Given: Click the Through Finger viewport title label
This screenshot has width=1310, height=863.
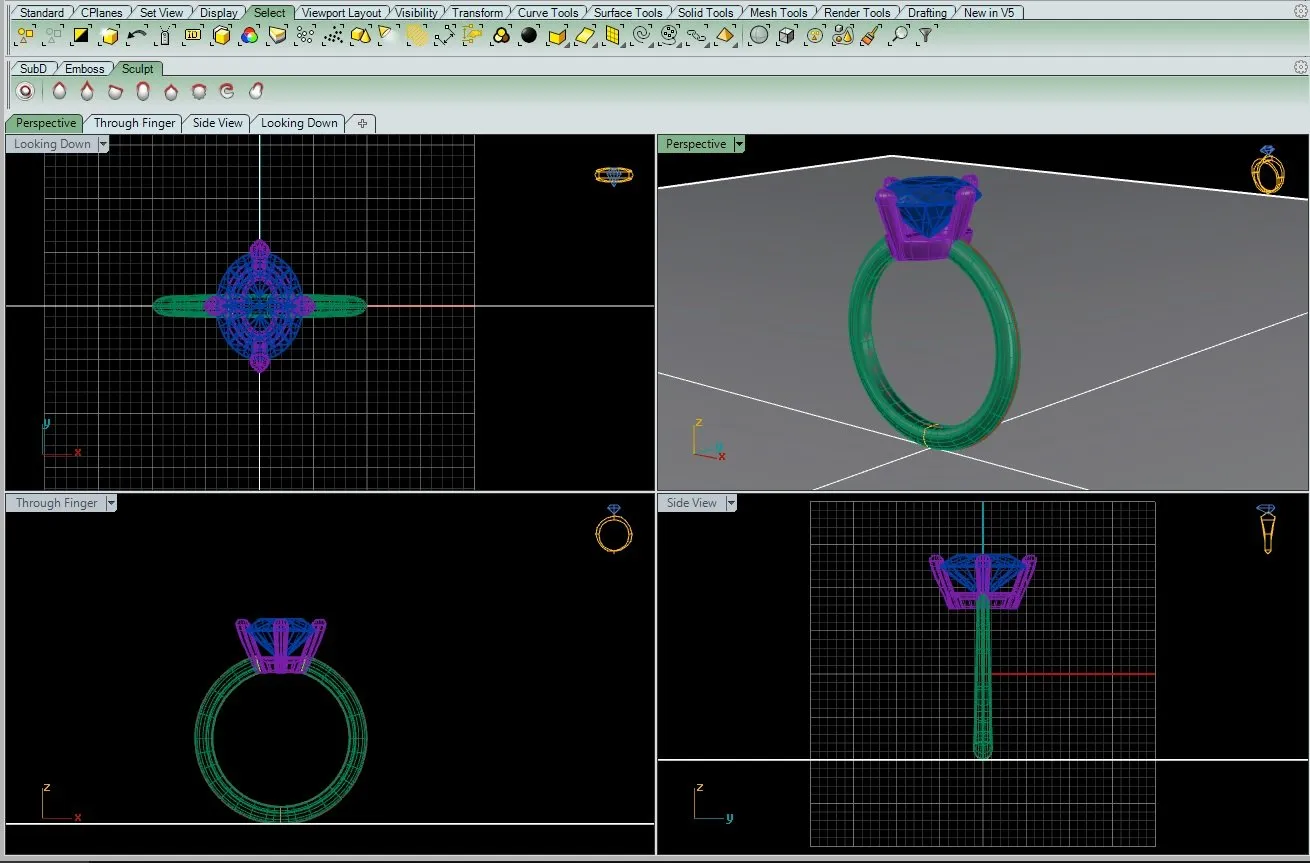Looking at the screenshot, I should 56,503.
